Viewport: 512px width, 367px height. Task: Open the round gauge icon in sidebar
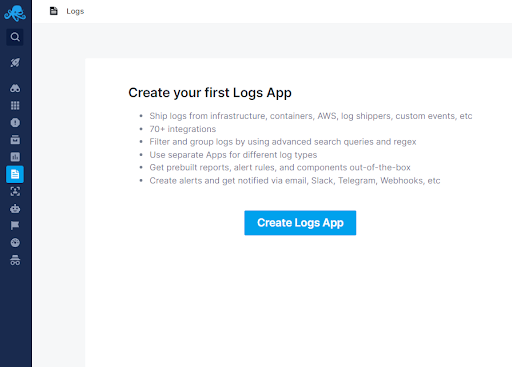pos(15,243)
